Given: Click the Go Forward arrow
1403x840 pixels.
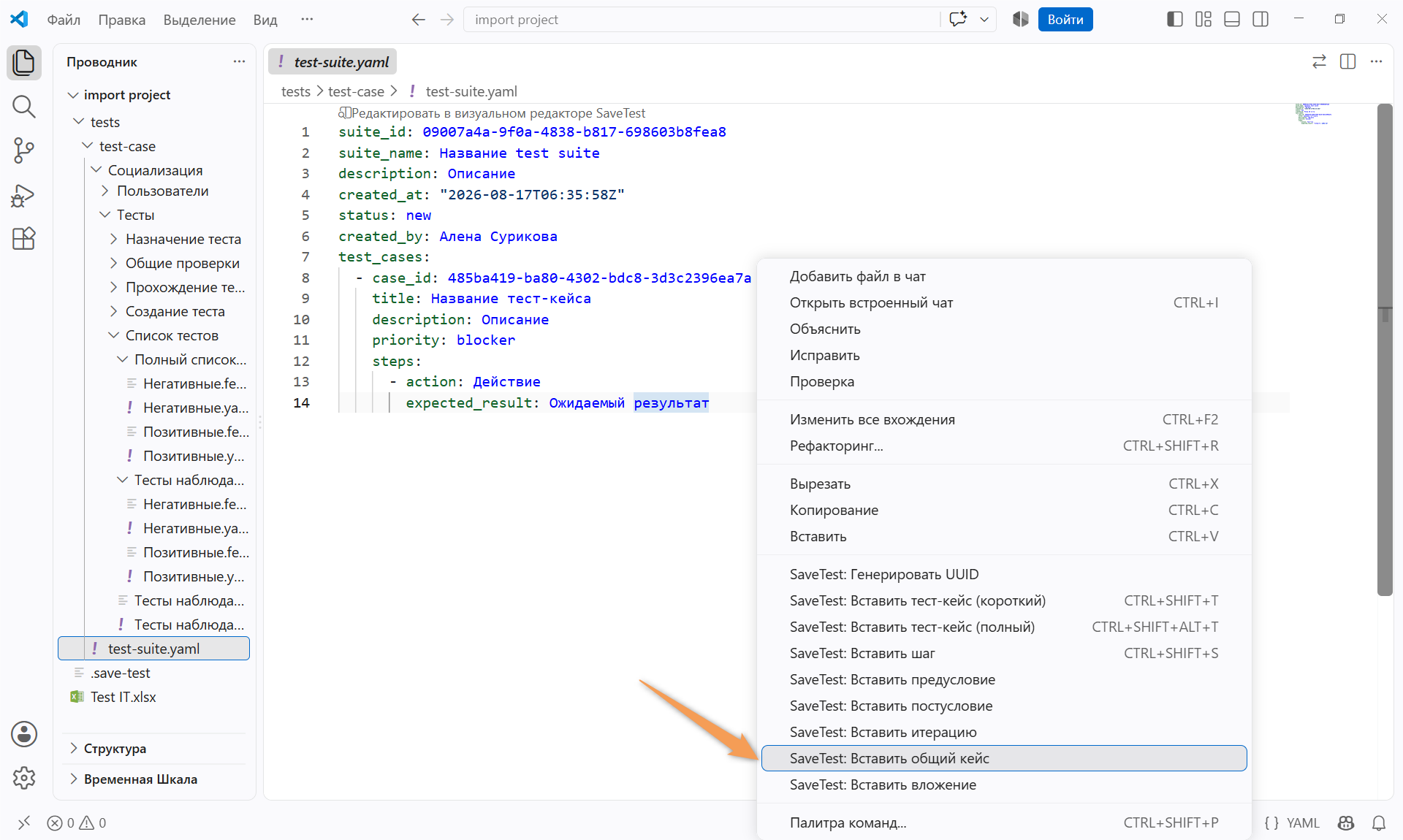Looking at the screenshot, I should (447, 20).
